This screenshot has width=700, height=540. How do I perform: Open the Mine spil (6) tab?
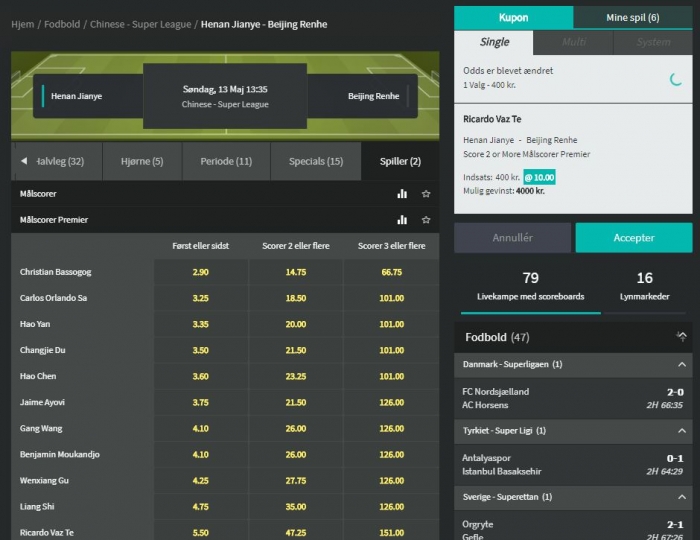click(x=633, y=17)
